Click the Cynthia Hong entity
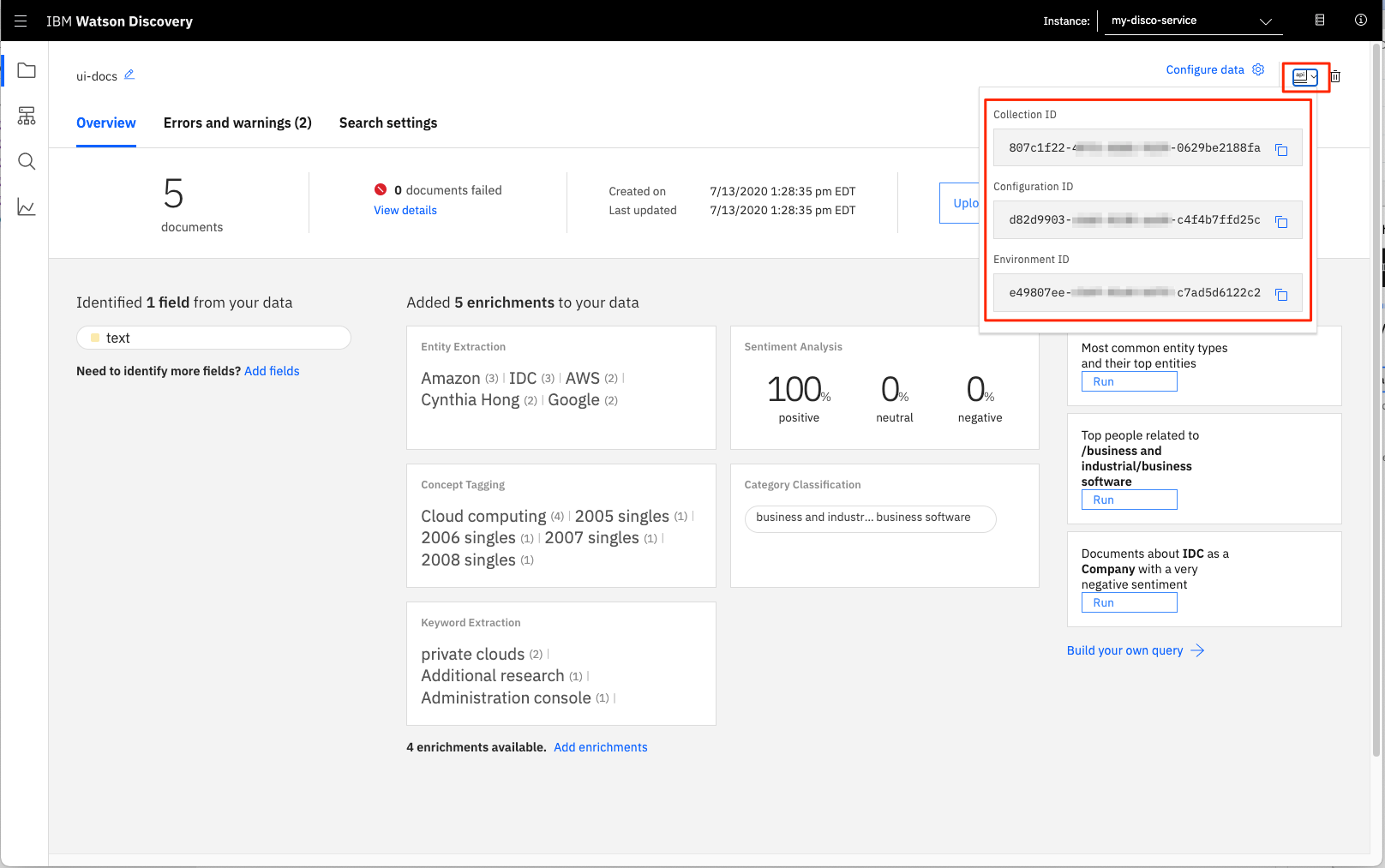The height and width of the screenshot is (868, 1385). click(x=471, y=400)
